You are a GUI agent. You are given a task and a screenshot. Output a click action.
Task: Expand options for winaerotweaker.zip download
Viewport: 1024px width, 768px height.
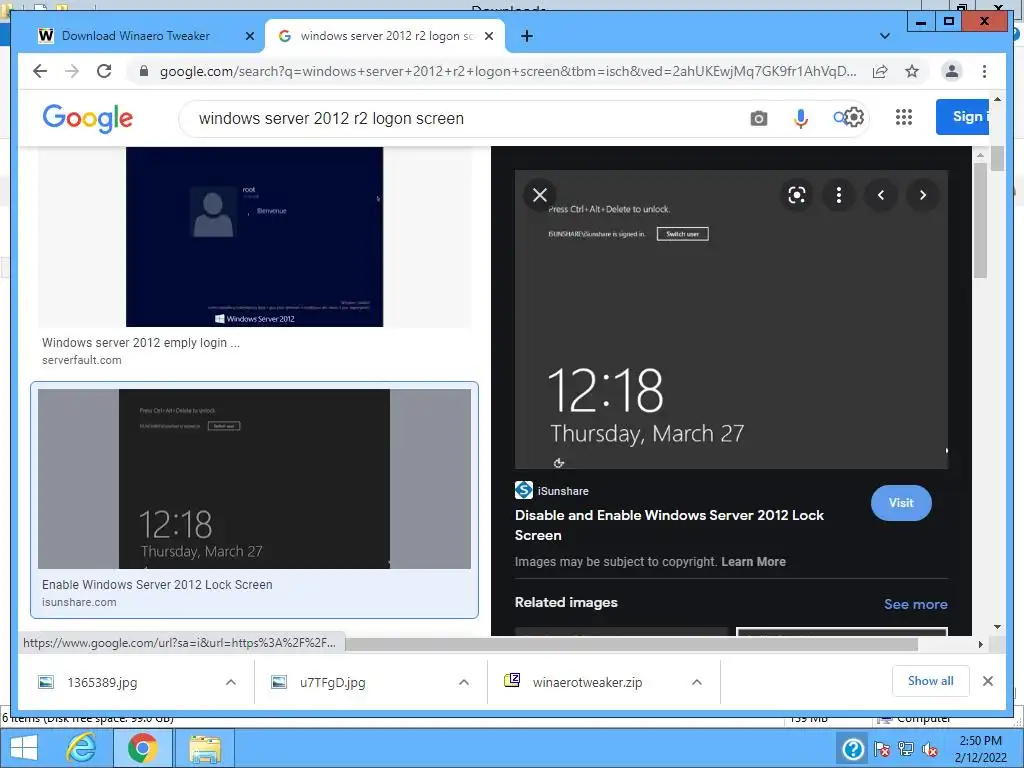(697, 682)
